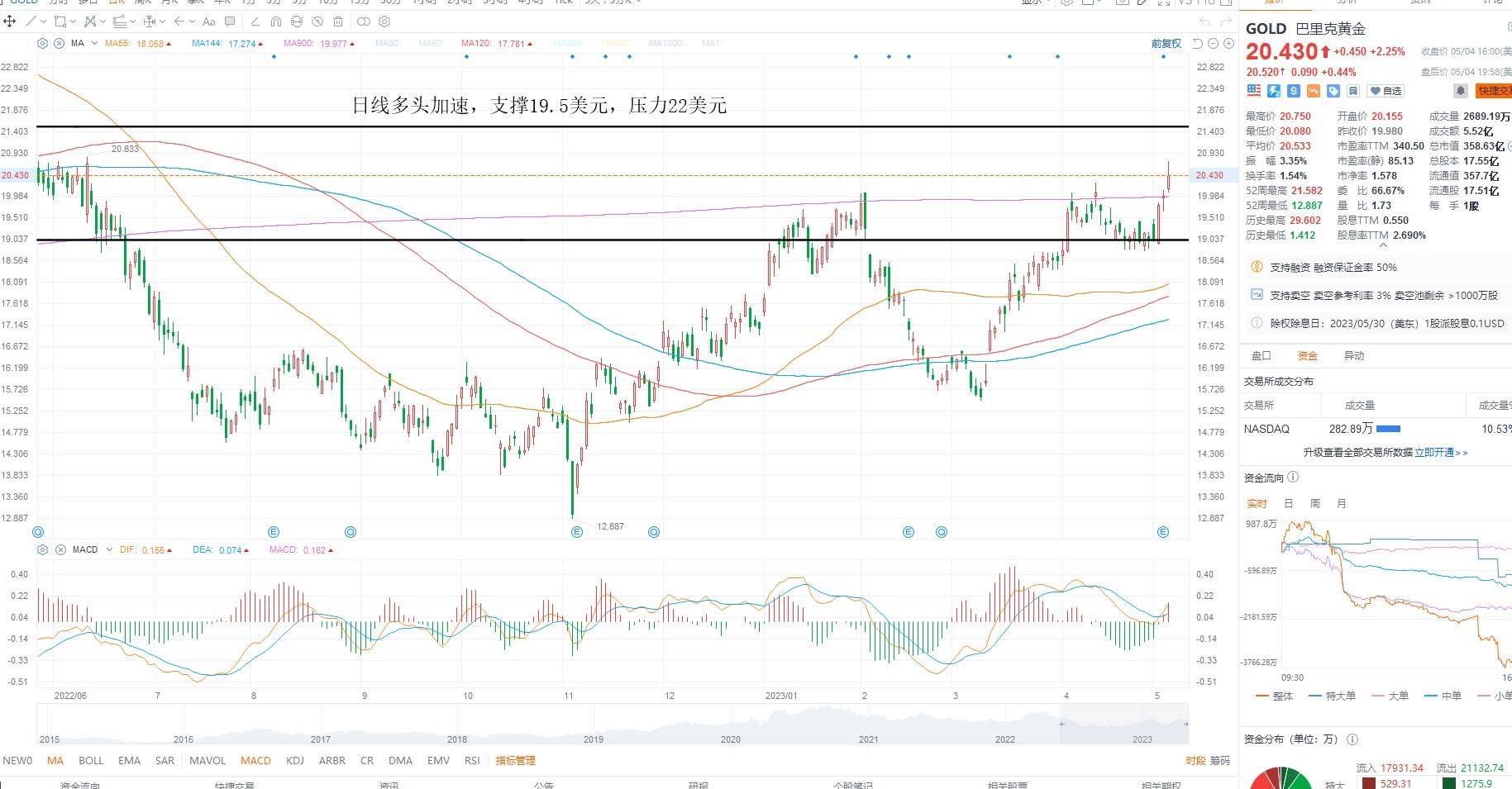Open MACD indicator settings gear
The height and width of the screenshot is (789, 1512).
[x=43, y=549]
